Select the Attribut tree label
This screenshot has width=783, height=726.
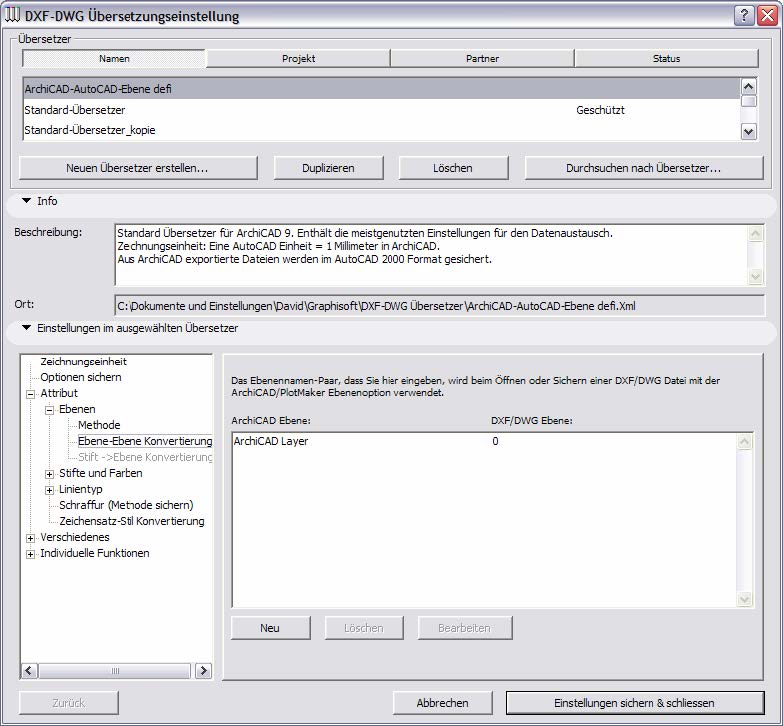click(59, 393)
